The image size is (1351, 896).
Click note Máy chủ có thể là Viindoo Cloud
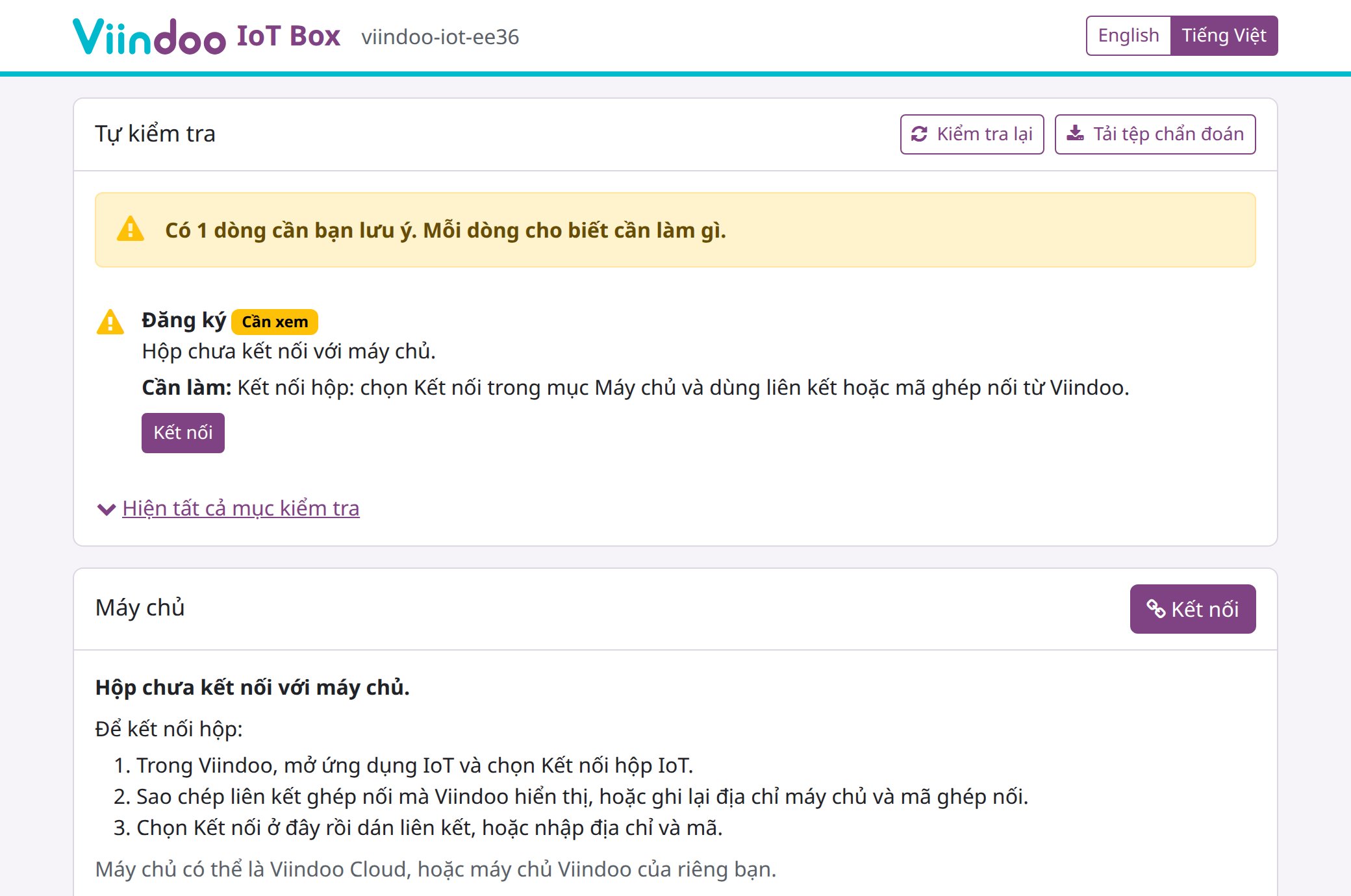click(436, 869)
